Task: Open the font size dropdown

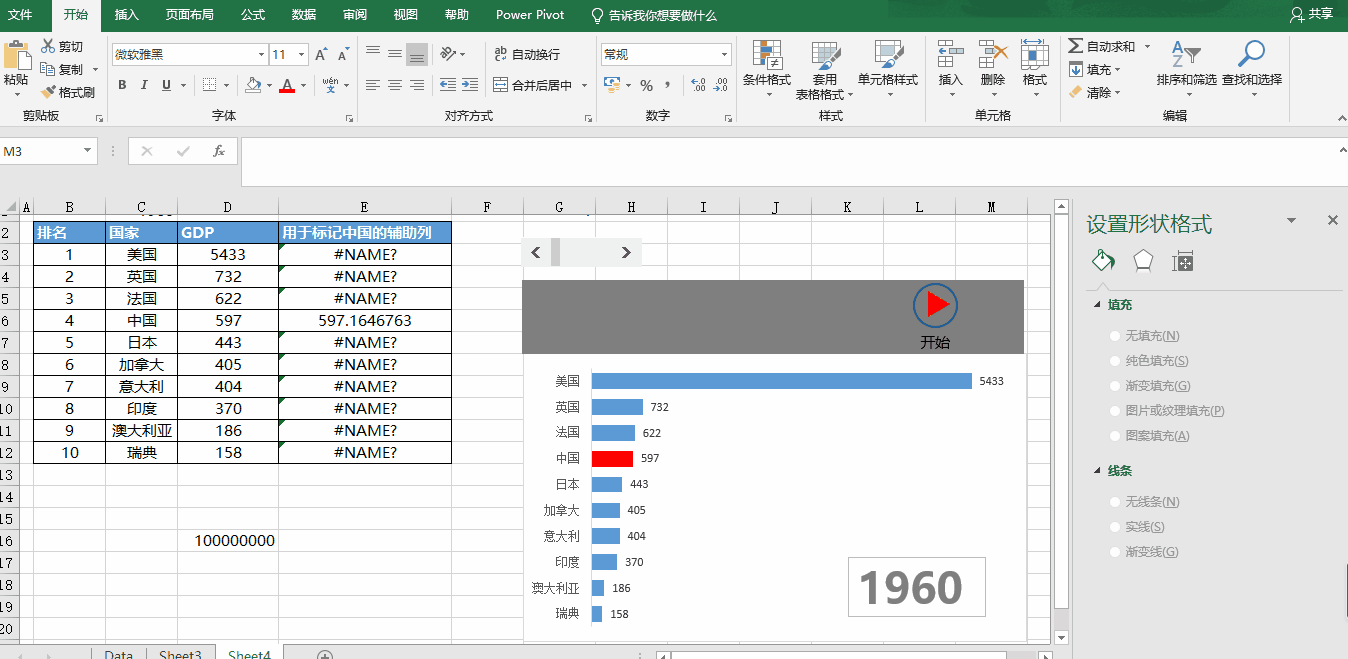Action: pyautogui.click(x=302, y=55)
